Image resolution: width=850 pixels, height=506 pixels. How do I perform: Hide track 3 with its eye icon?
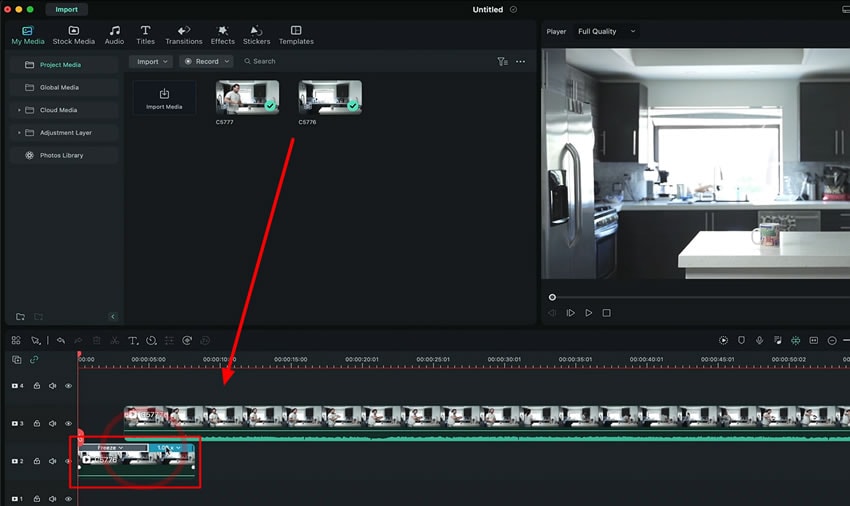(x=68, y=424)
